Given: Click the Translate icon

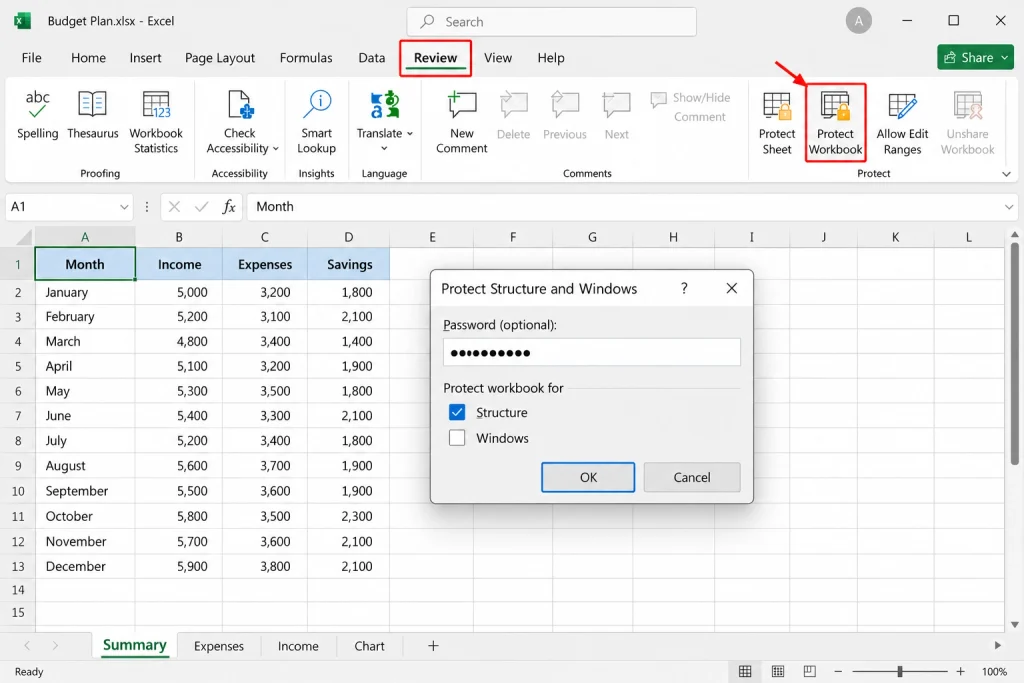Looking at the screenshot, I should [385, 104].
